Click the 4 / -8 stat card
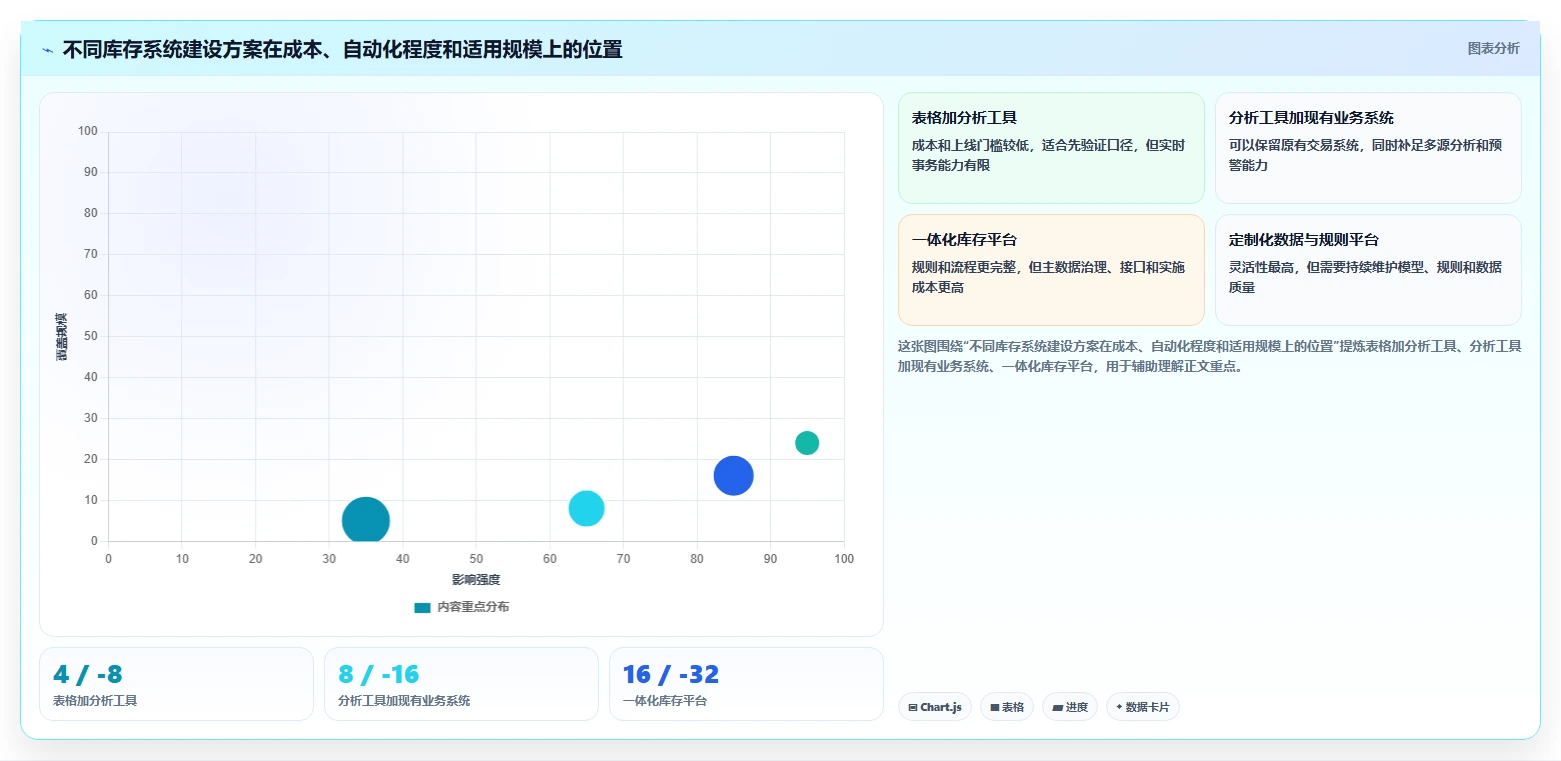The height and width of the screenshot is (761, 1561). (x=176, y=684)
